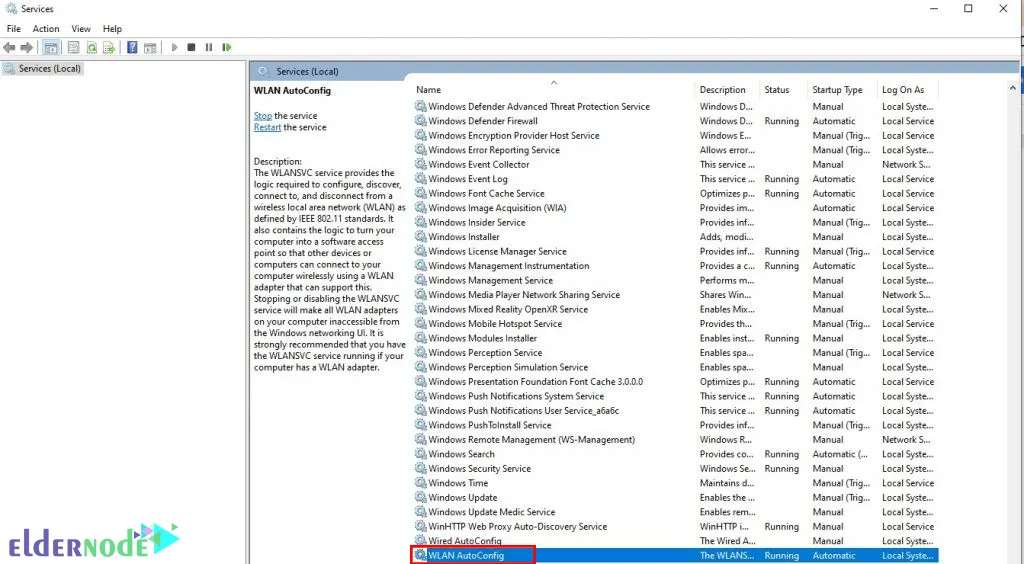Click the gear icon beside Windows Defender Firewall
Screen dimensions: 1024x564
pos(421,121)
